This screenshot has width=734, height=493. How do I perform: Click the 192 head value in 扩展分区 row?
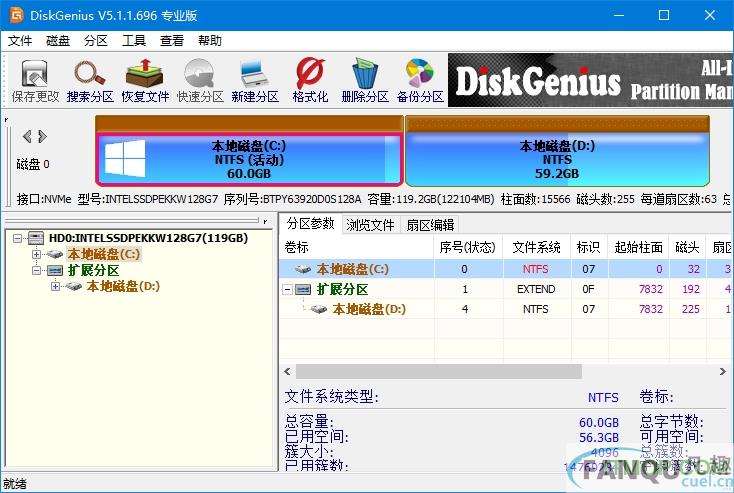point(691,289)
